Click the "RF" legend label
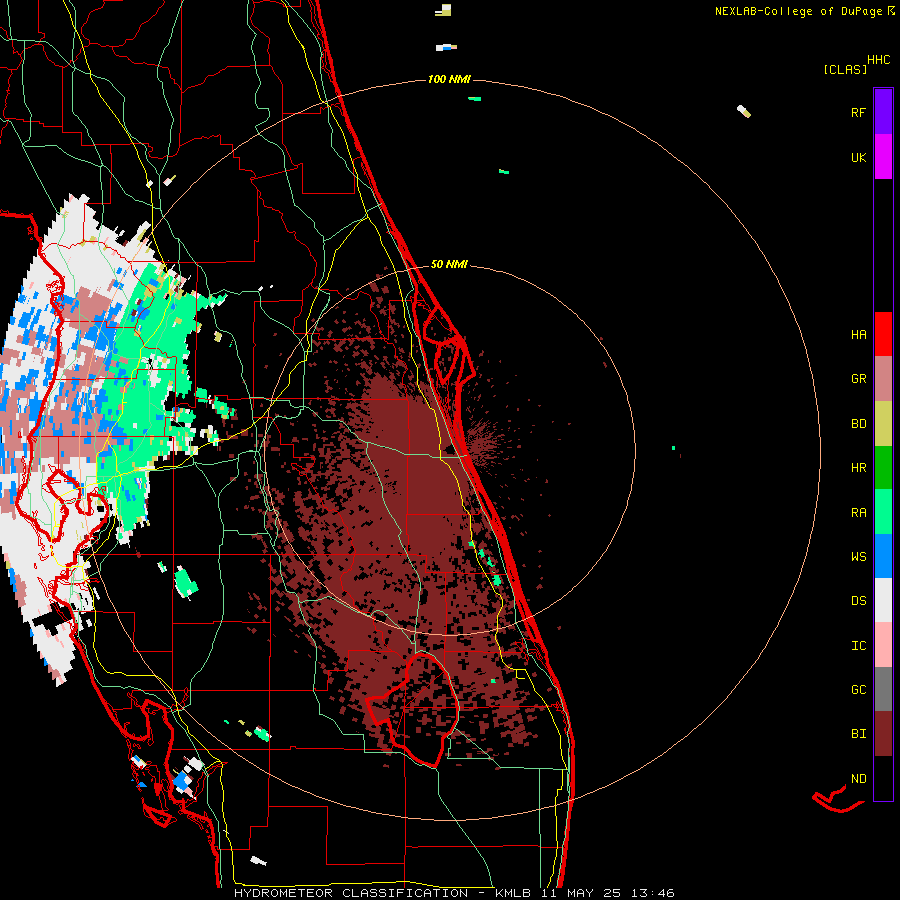900x900 pixels. click(x=858, y=112)
